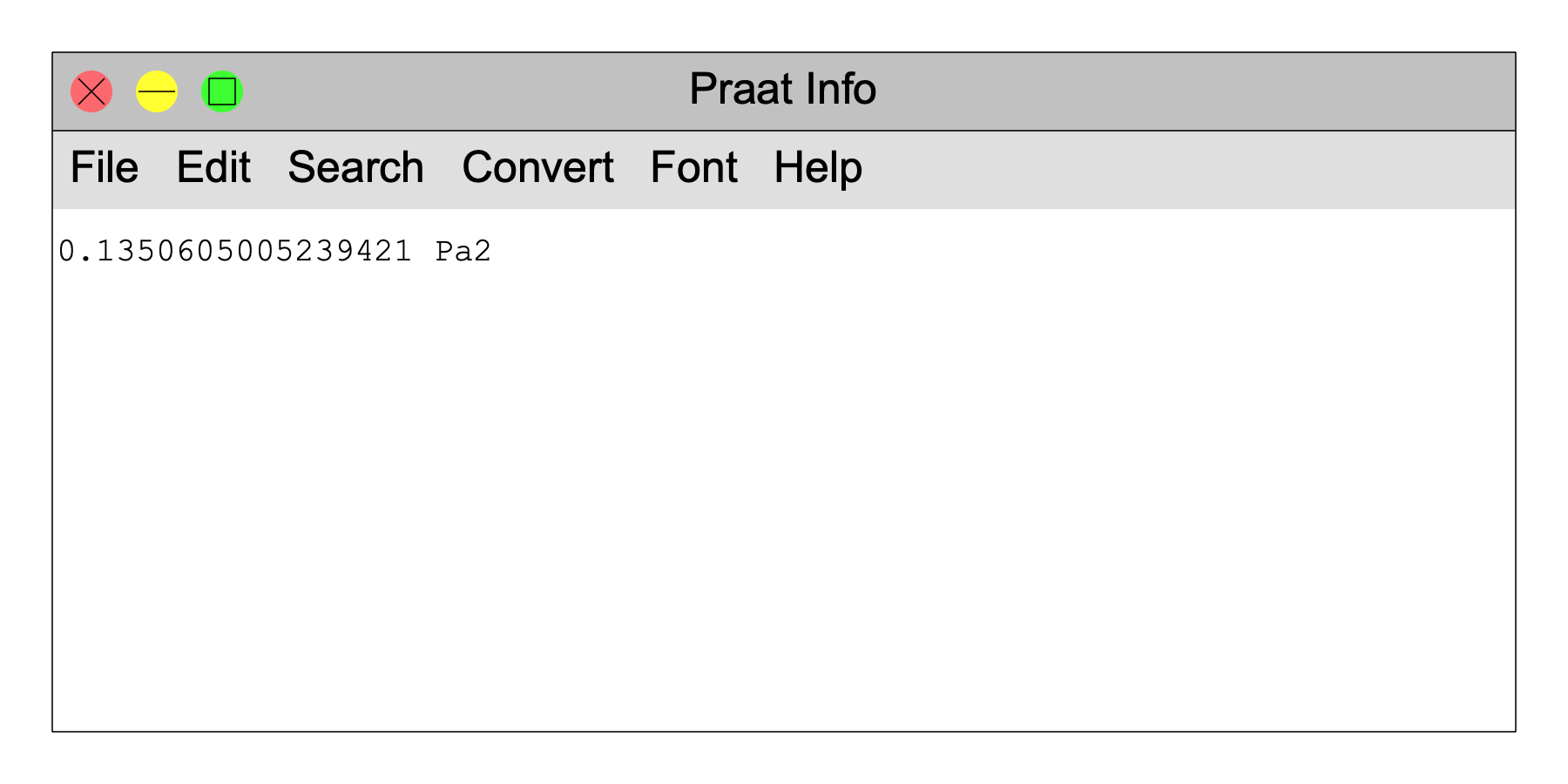Place cursor right after the Pa2 text
Viewport: 1568px width, 784px height.
(x=493, y=251)
